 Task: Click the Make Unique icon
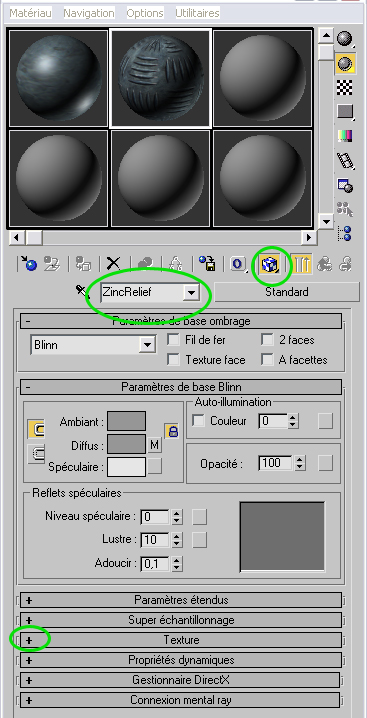[176, 264]
